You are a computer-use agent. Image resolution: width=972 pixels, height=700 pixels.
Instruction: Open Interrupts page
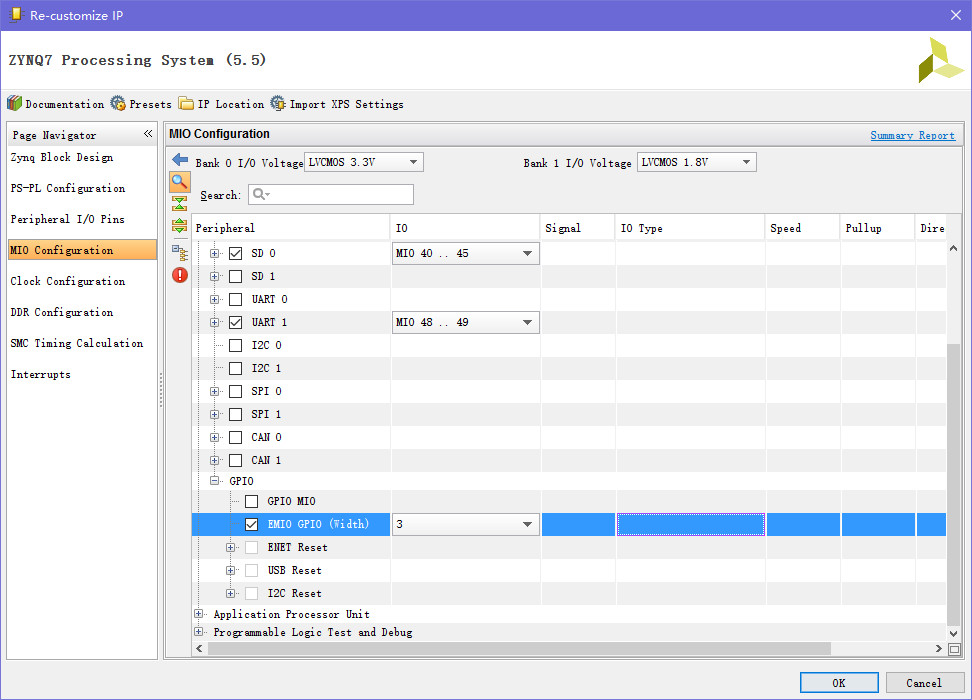41,374
